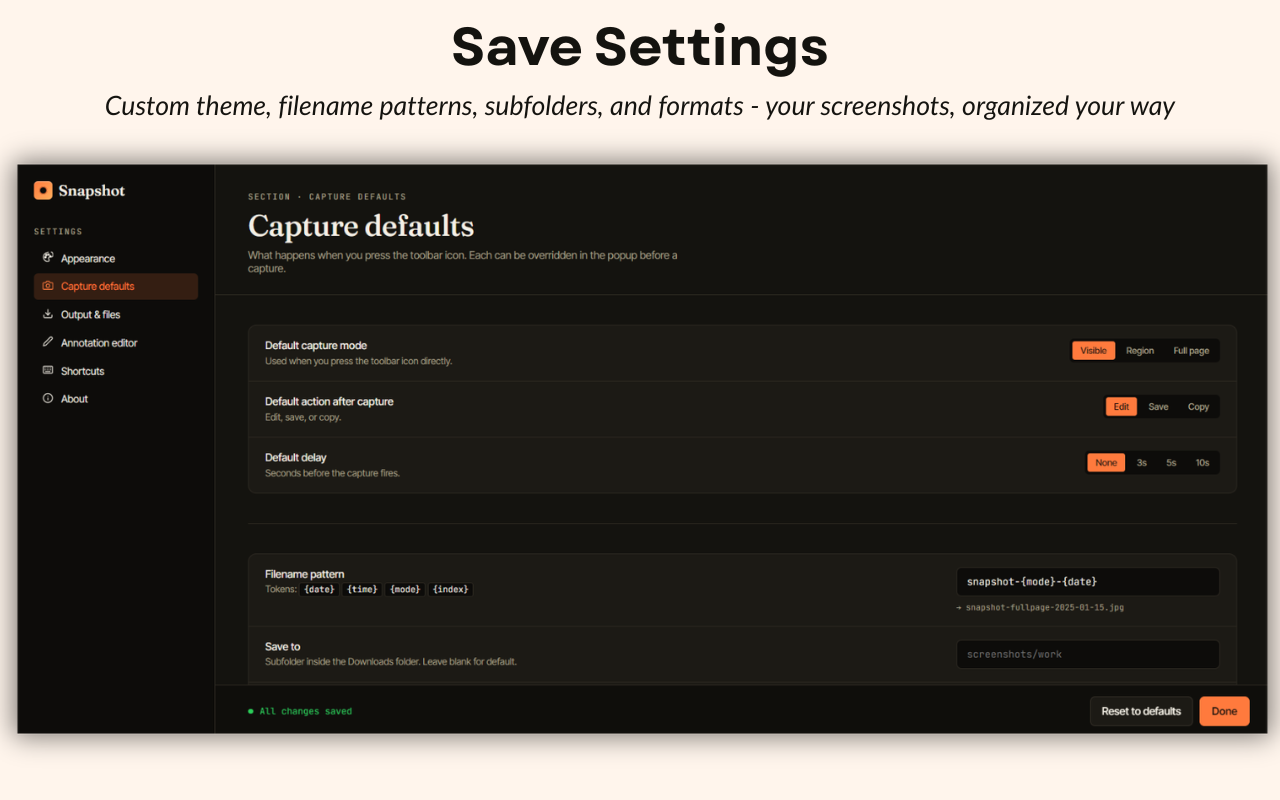Set default delay to 10s
The width and height of the screenshot is (1280, 800).
click(1202, 463)
